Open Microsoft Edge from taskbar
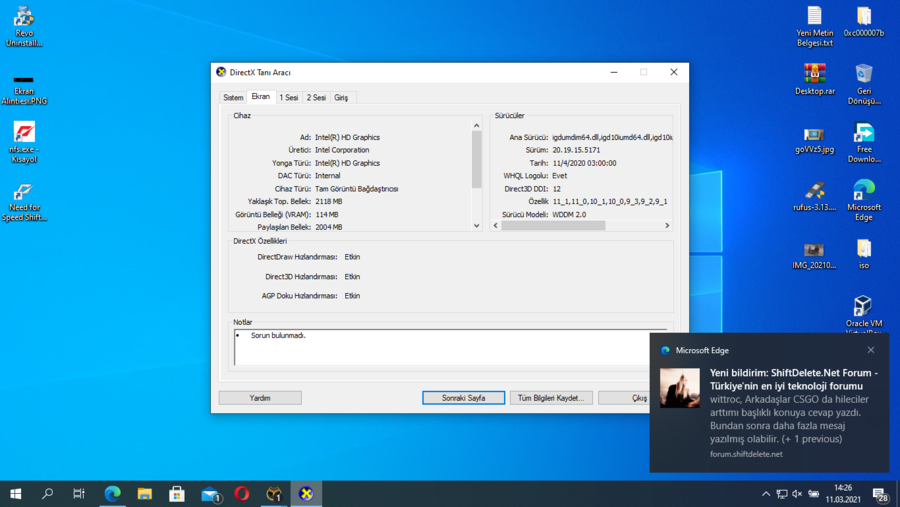This screenshot has width=900, height=507. [112, 494]
